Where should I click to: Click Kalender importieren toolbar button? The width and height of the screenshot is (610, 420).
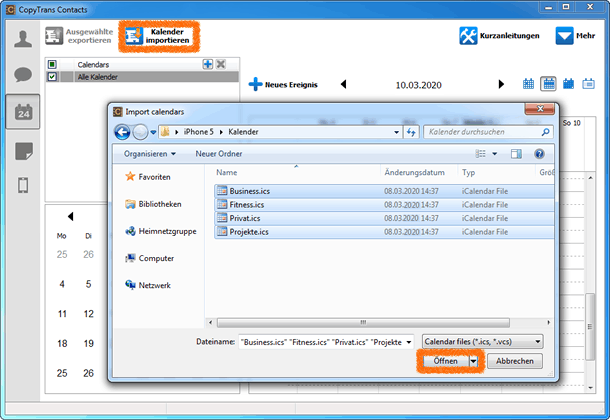tap(159, 36)
